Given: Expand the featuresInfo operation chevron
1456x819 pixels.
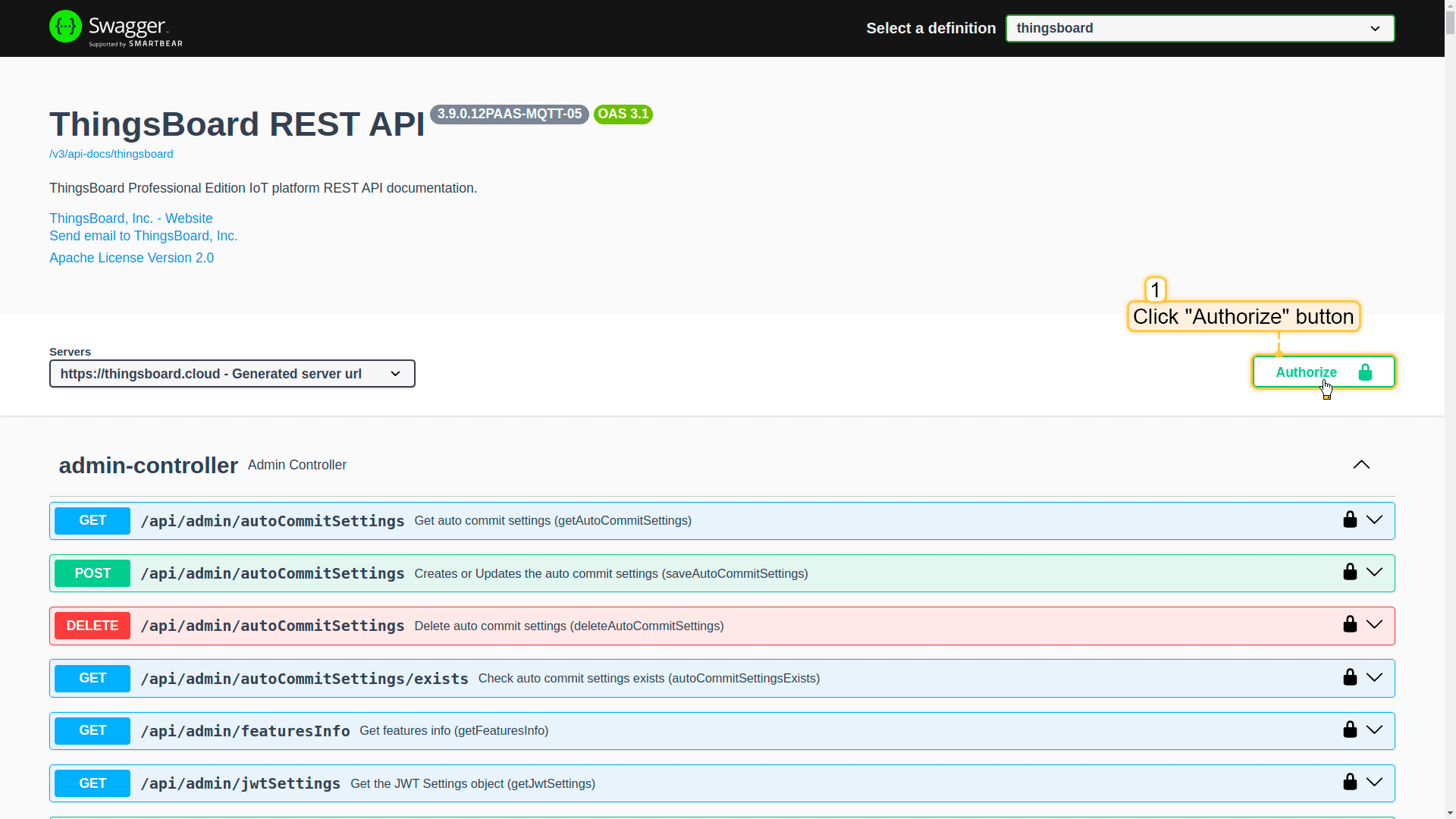Looking at the screenshot, I should 1374,730.
